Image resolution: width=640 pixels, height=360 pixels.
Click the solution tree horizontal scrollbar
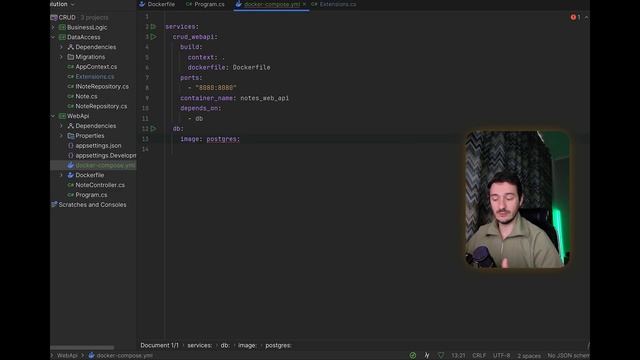coord(82,348)
